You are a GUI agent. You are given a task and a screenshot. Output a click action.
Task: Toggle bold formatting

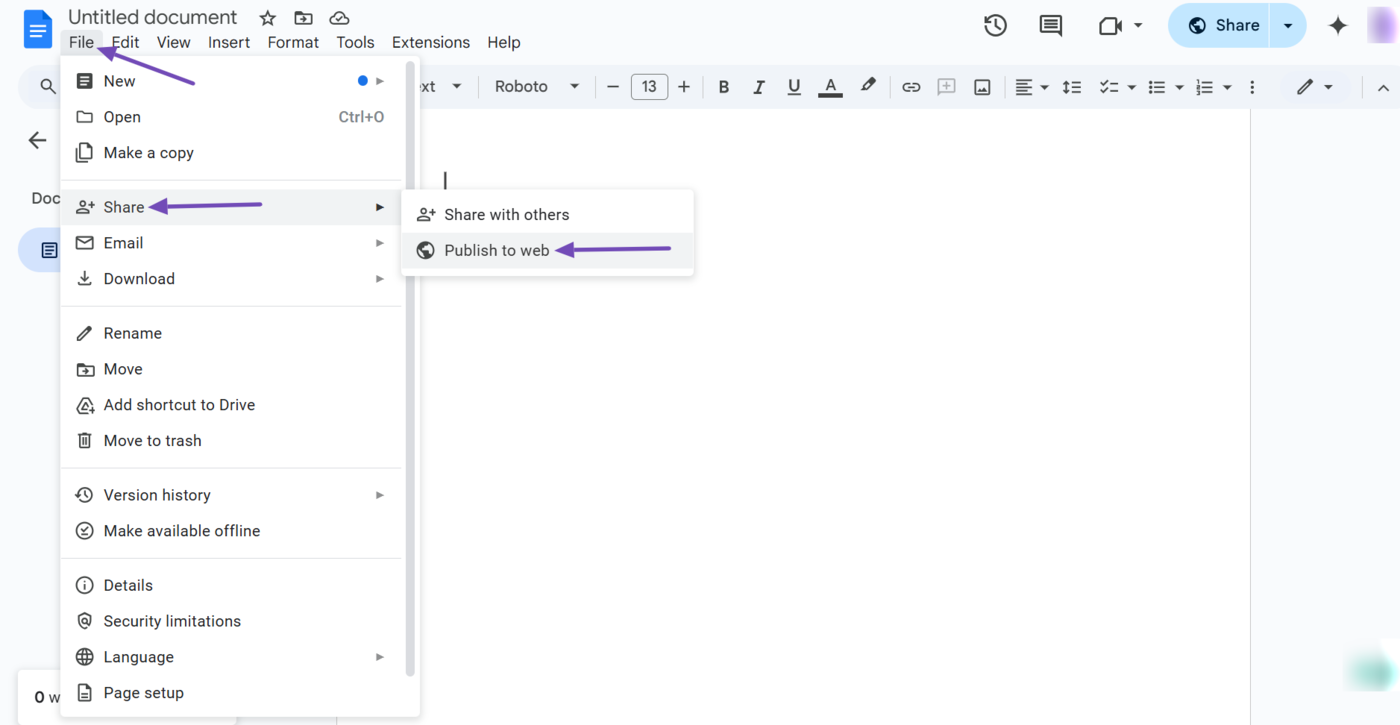723,87
